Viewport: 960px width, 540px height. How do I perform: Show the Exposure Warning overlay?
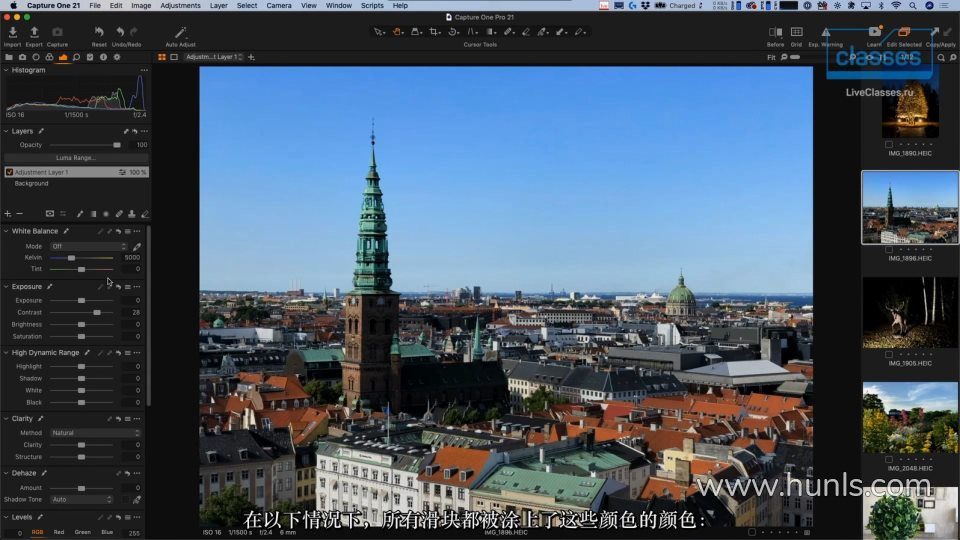(825, 33)
